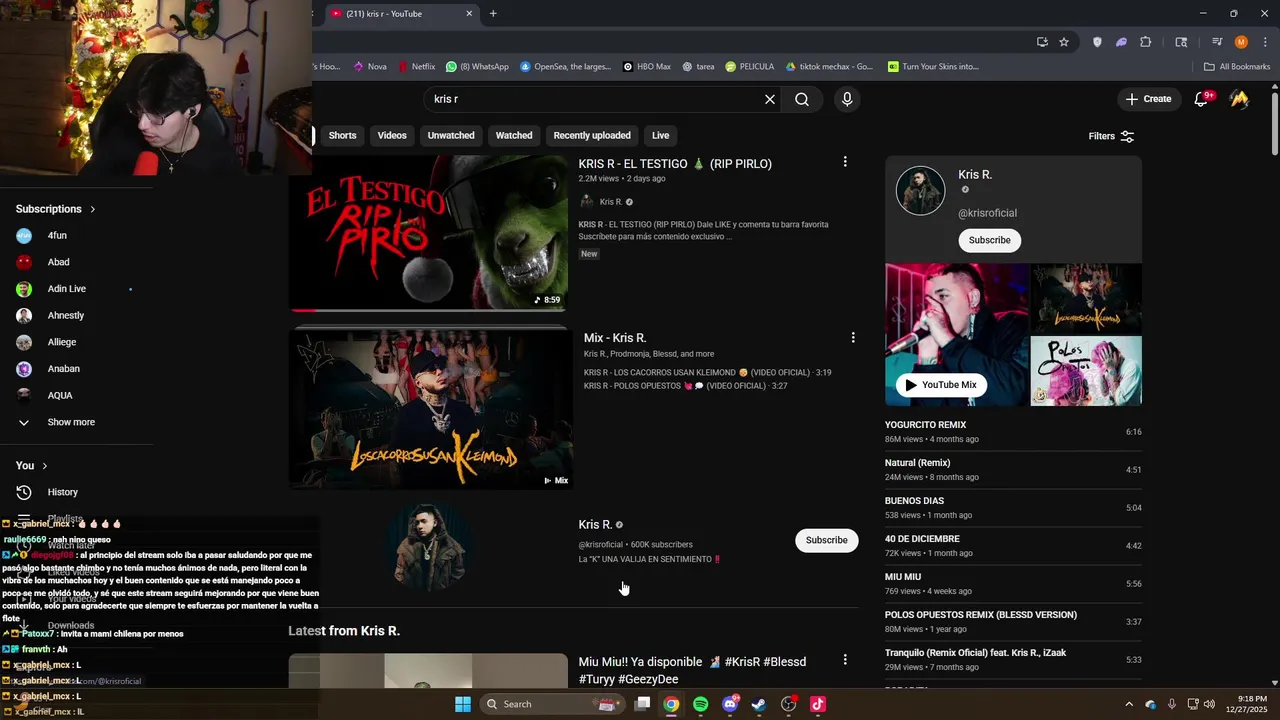The height and width of the screenshot is (720, 1280).
Task: Open more options for EL TESTIGO video
Action: tap(845, 162)
